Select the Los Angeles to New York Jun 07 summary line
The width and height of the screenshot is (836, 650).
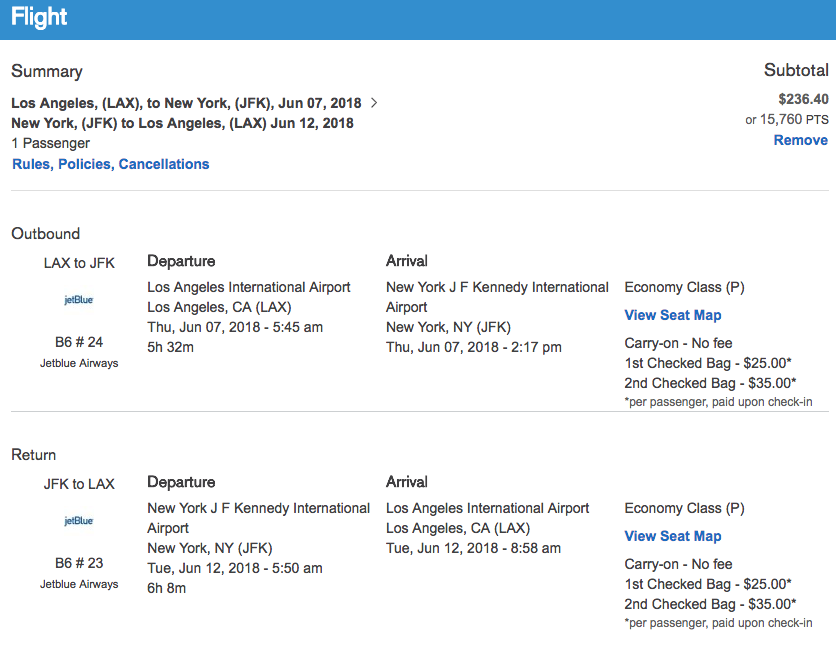click(187, 102)
